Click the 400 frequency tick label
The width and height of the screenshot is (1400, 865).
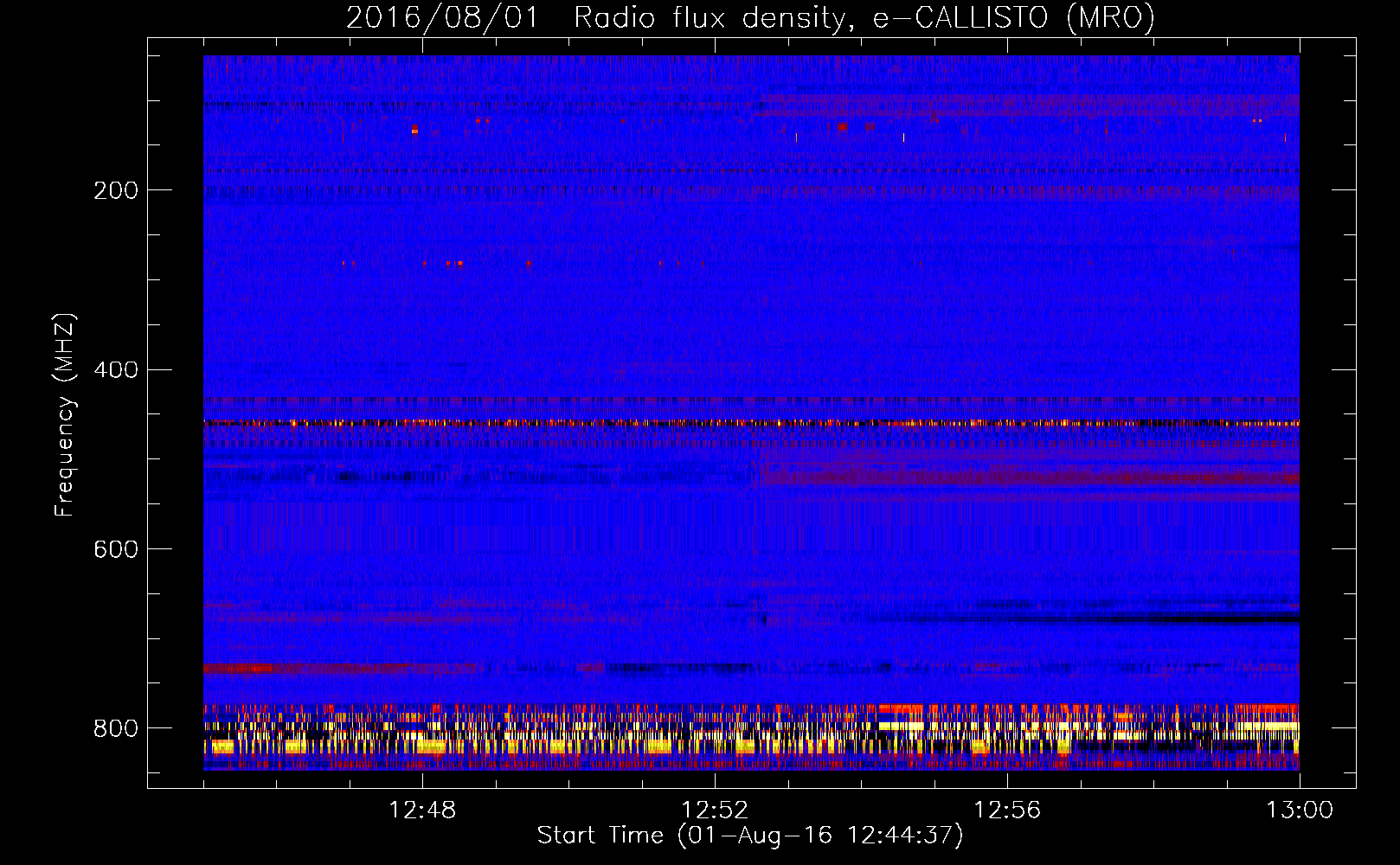116,370
